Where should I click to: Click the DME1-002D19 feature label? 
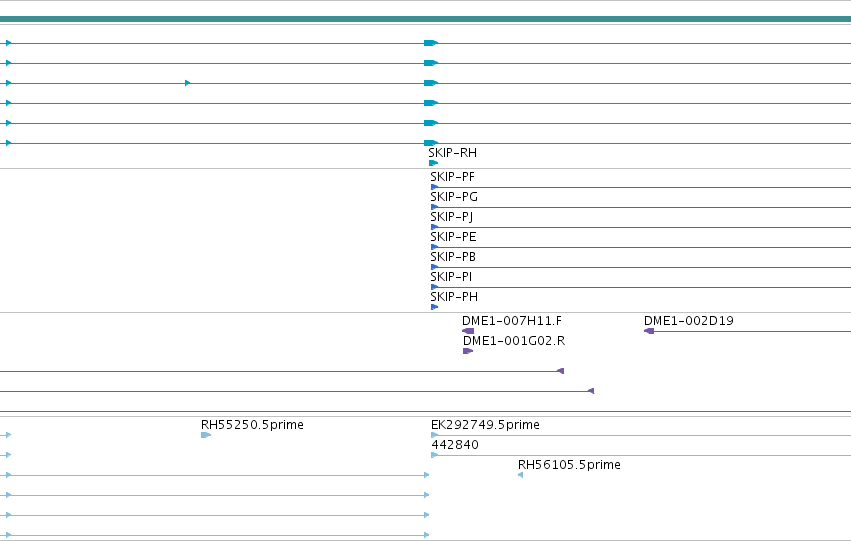pos(689,321)
